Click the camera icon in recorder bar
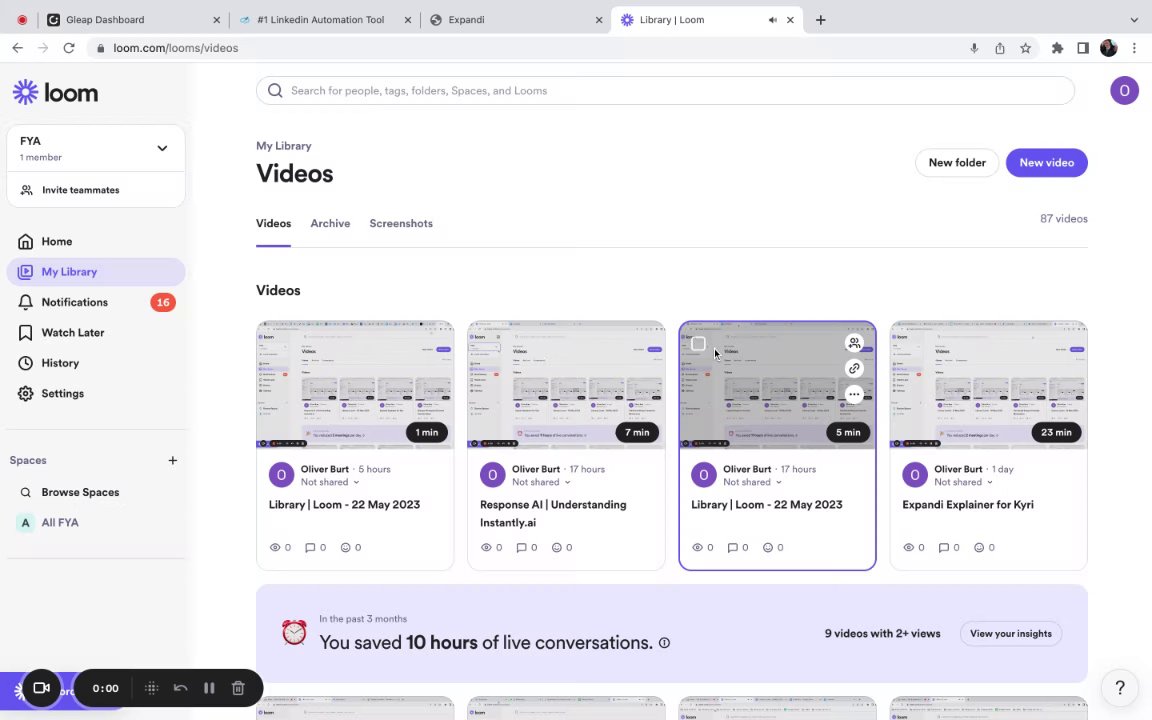The width and height of the screenshot is (1152, 720). (x=42, y=688)
